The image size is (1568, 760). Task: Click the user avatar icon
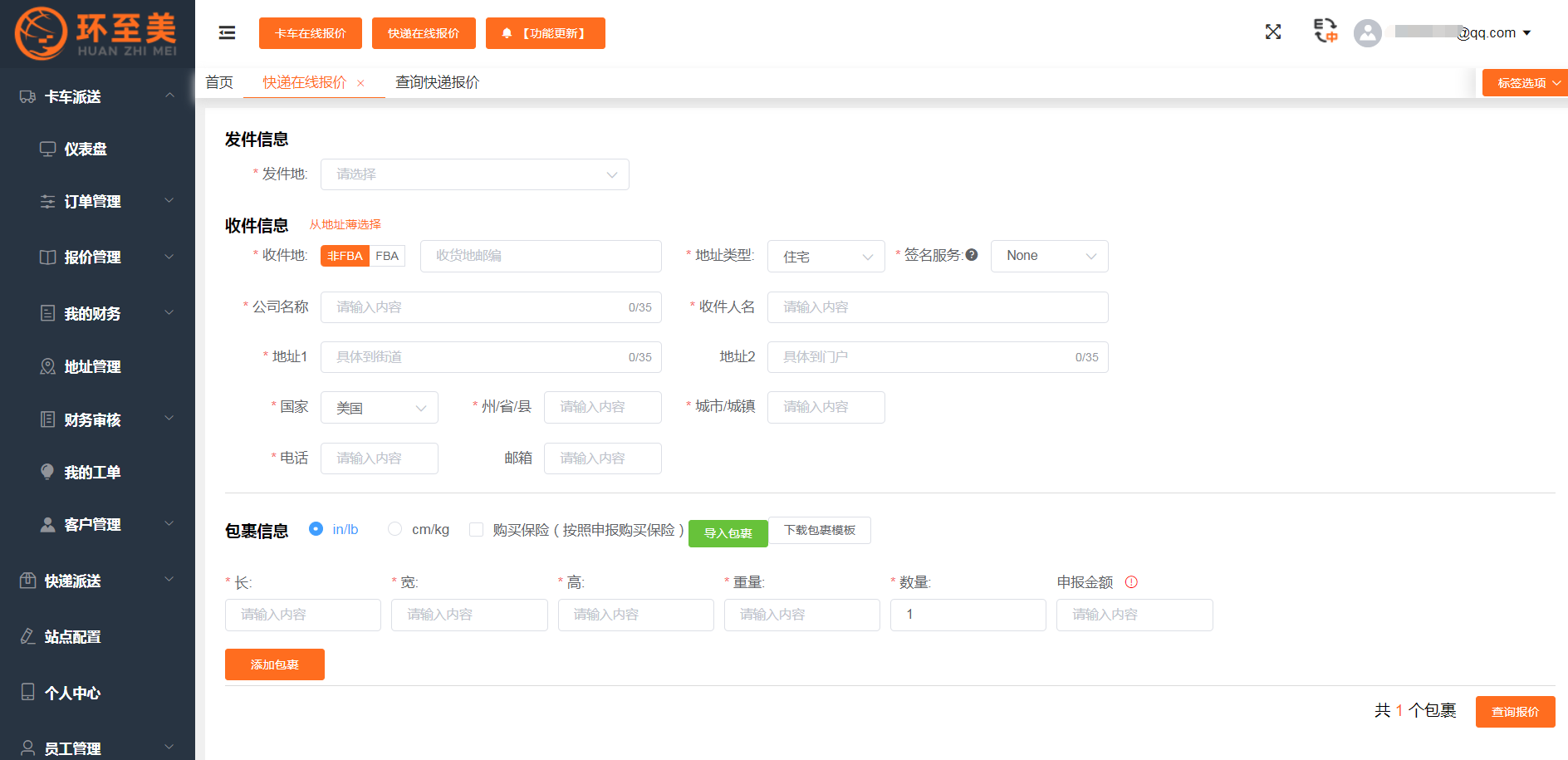1367,33
